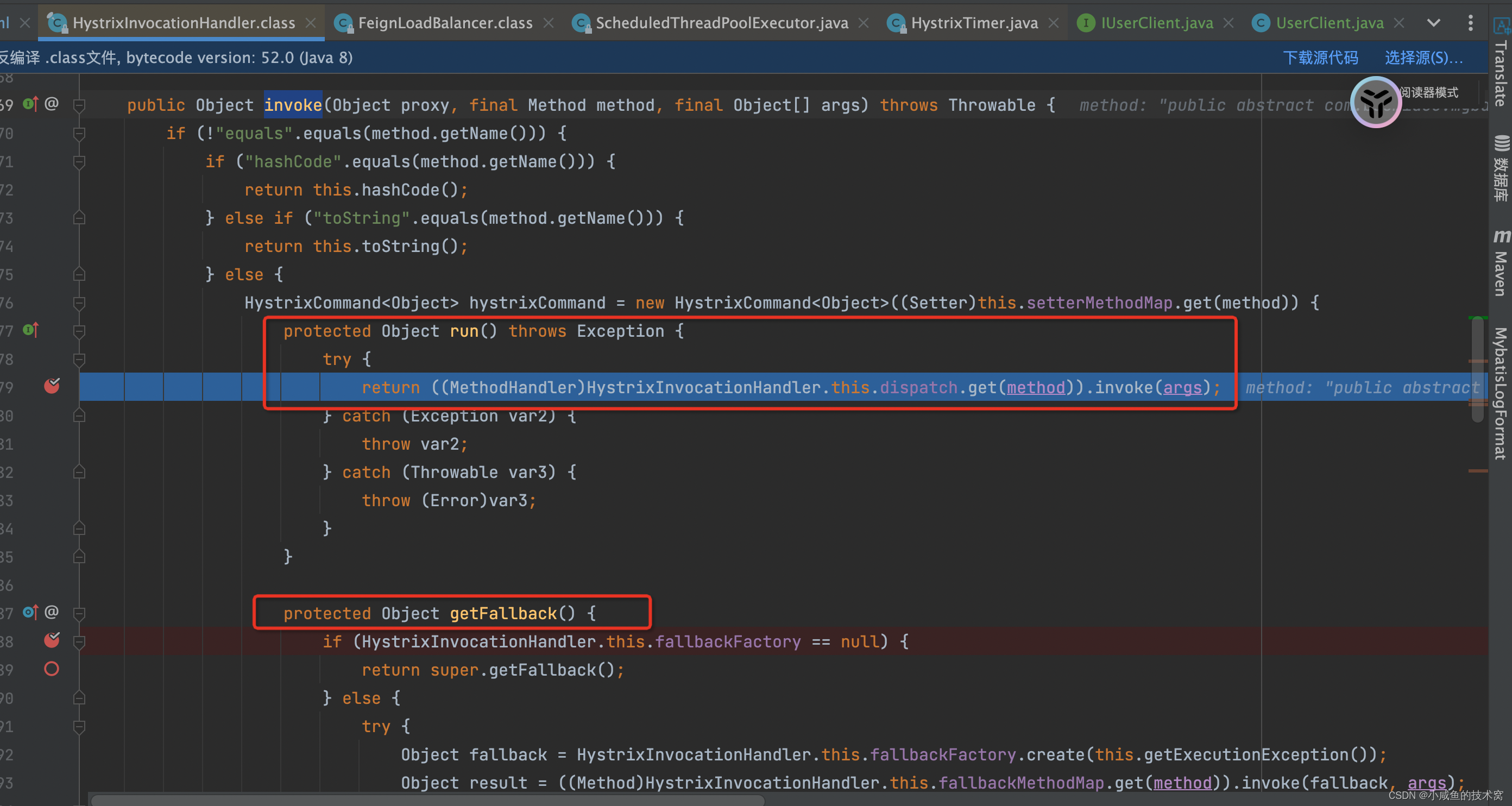Collapse the else-if "toString" fold marker

pyautogui.click(x=79, y=218)
